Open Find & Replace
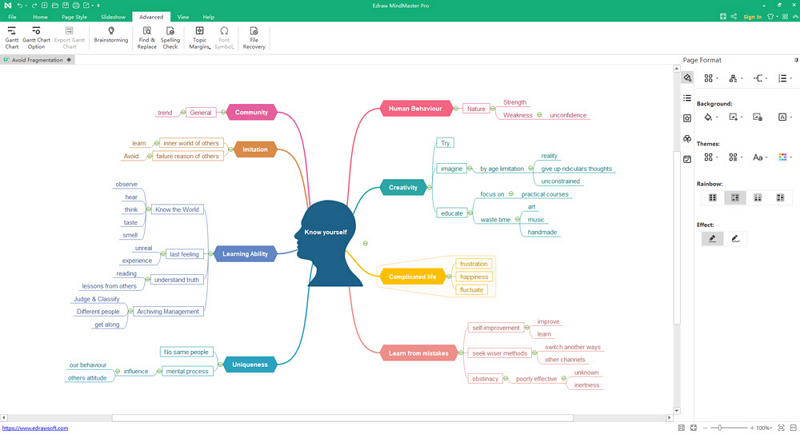Screen dimensions: 800x434 click(x=146, y=37)
